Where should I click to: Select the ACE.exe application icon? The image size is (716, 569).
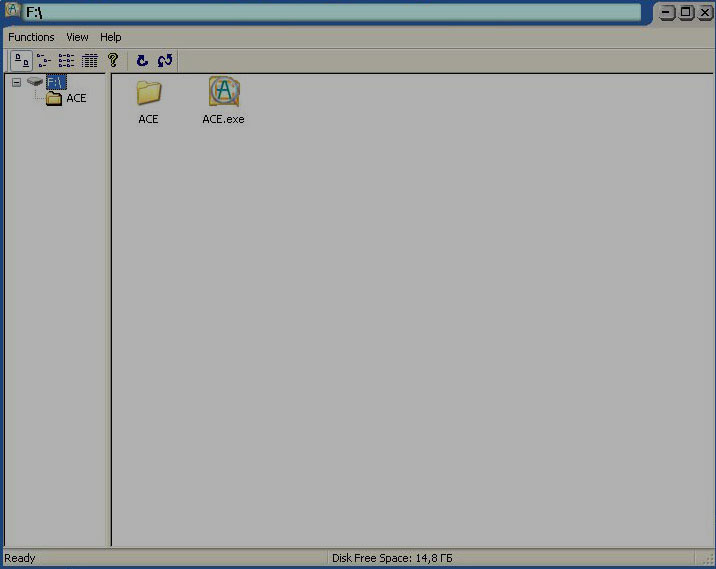click(223, 93)
